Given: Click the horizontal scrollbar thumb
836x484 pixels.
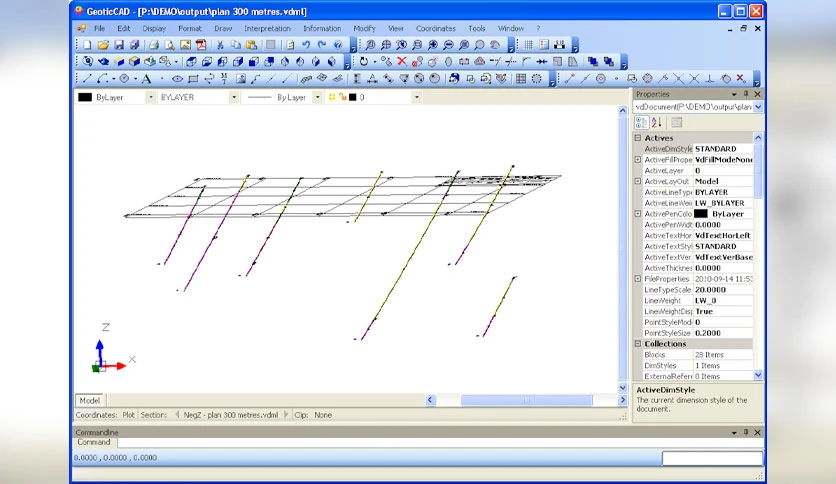Looking at the screenshot, I should point(526,400).
